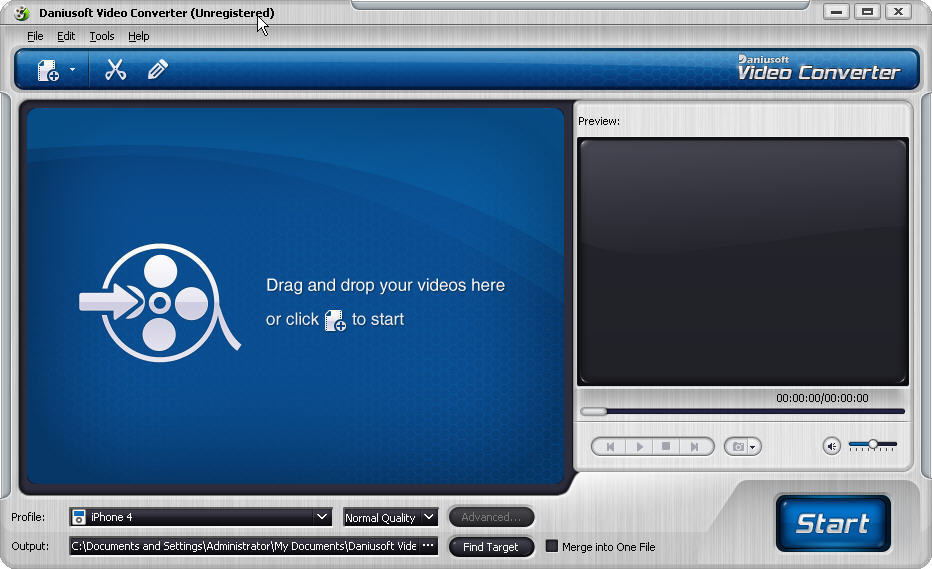Image resolution: width=932 pixels, height=569 pixels.
Task: Open the File menu
Action: 35,36
